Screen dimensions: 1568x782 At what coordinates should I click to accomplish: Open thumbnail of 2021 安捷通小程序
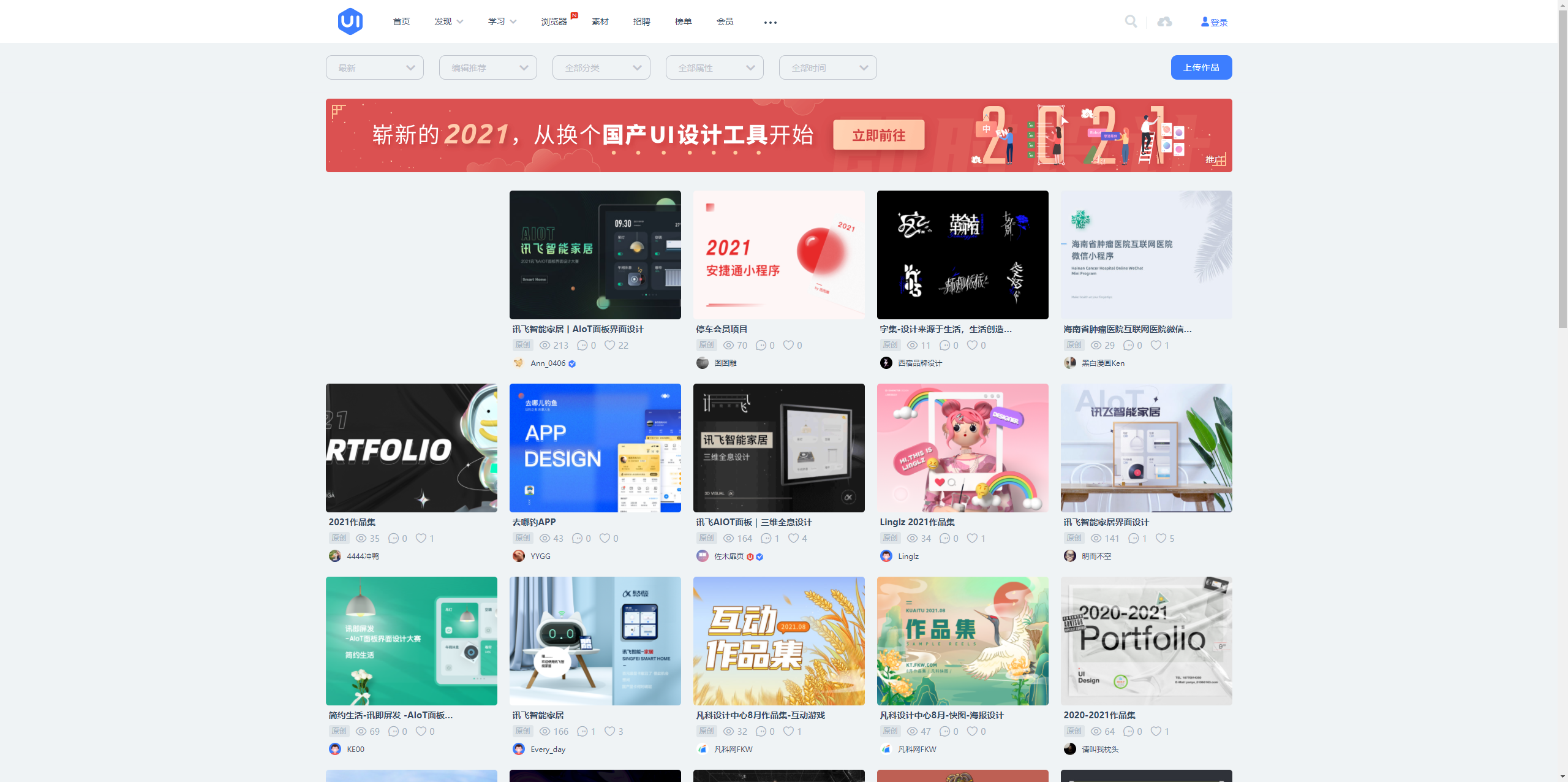(x=778, y=254)
